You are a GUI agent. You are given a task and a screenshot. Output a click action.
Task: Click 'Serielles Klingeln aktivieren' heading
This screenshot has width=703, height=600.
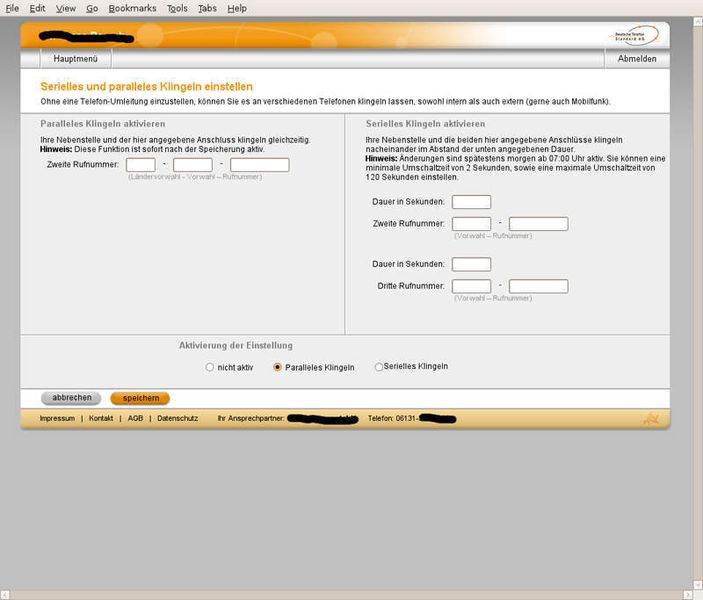tap(425, 124)
